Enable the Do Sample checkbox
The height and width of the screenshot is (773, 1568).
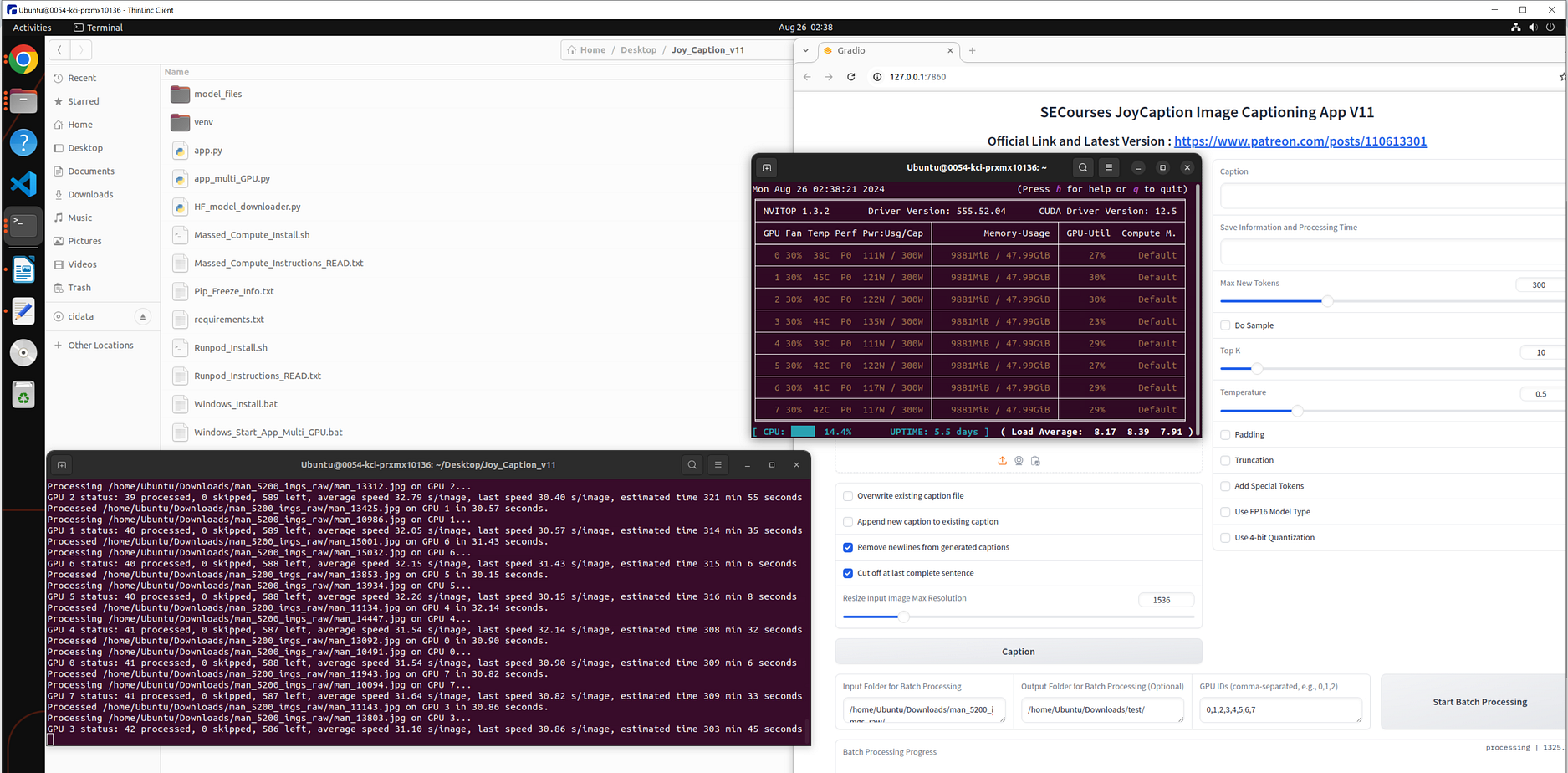(1225, 325)
